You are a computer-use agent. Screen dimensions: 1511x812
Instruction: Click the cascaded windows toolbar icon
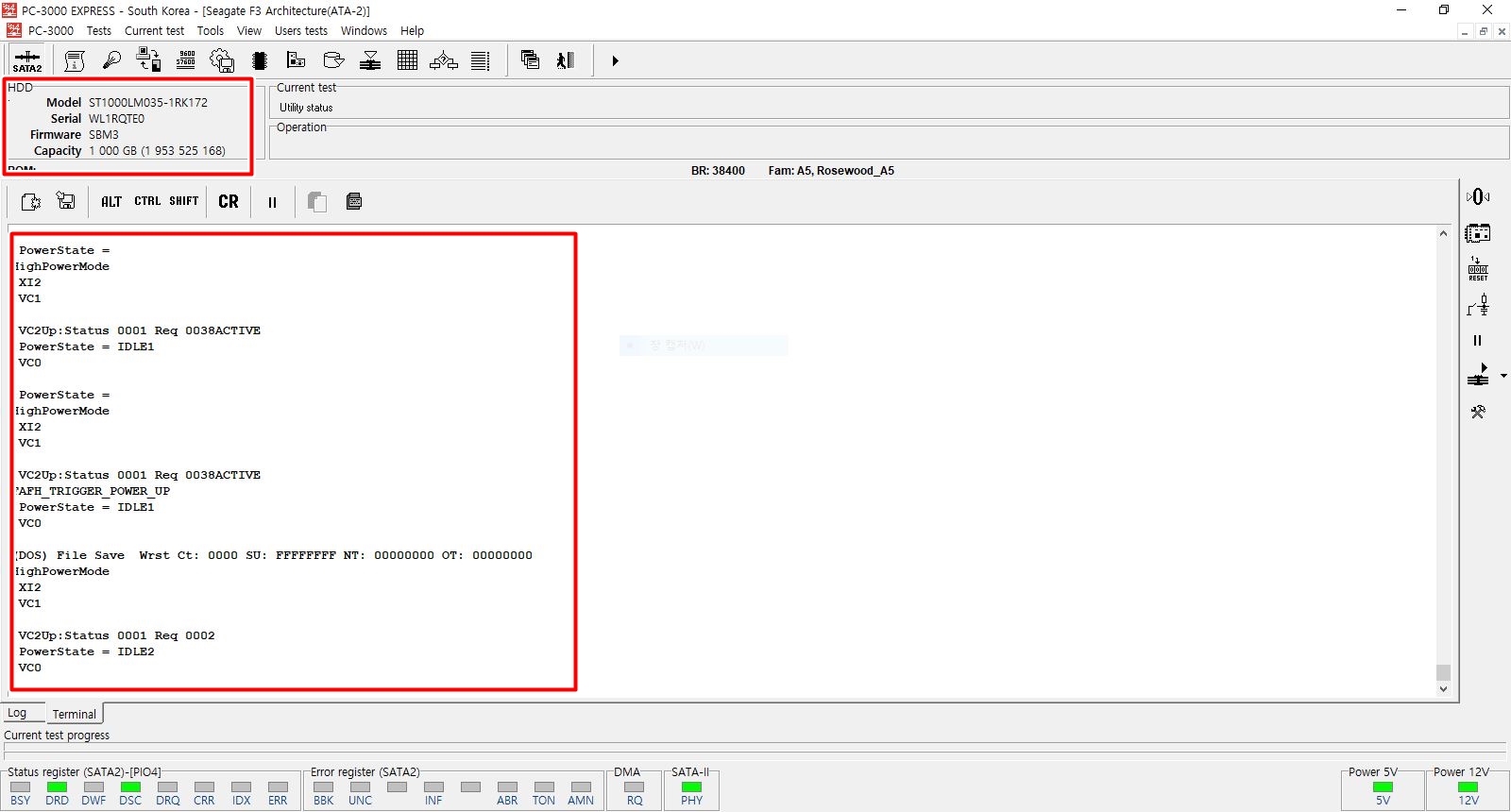[530, 60]
